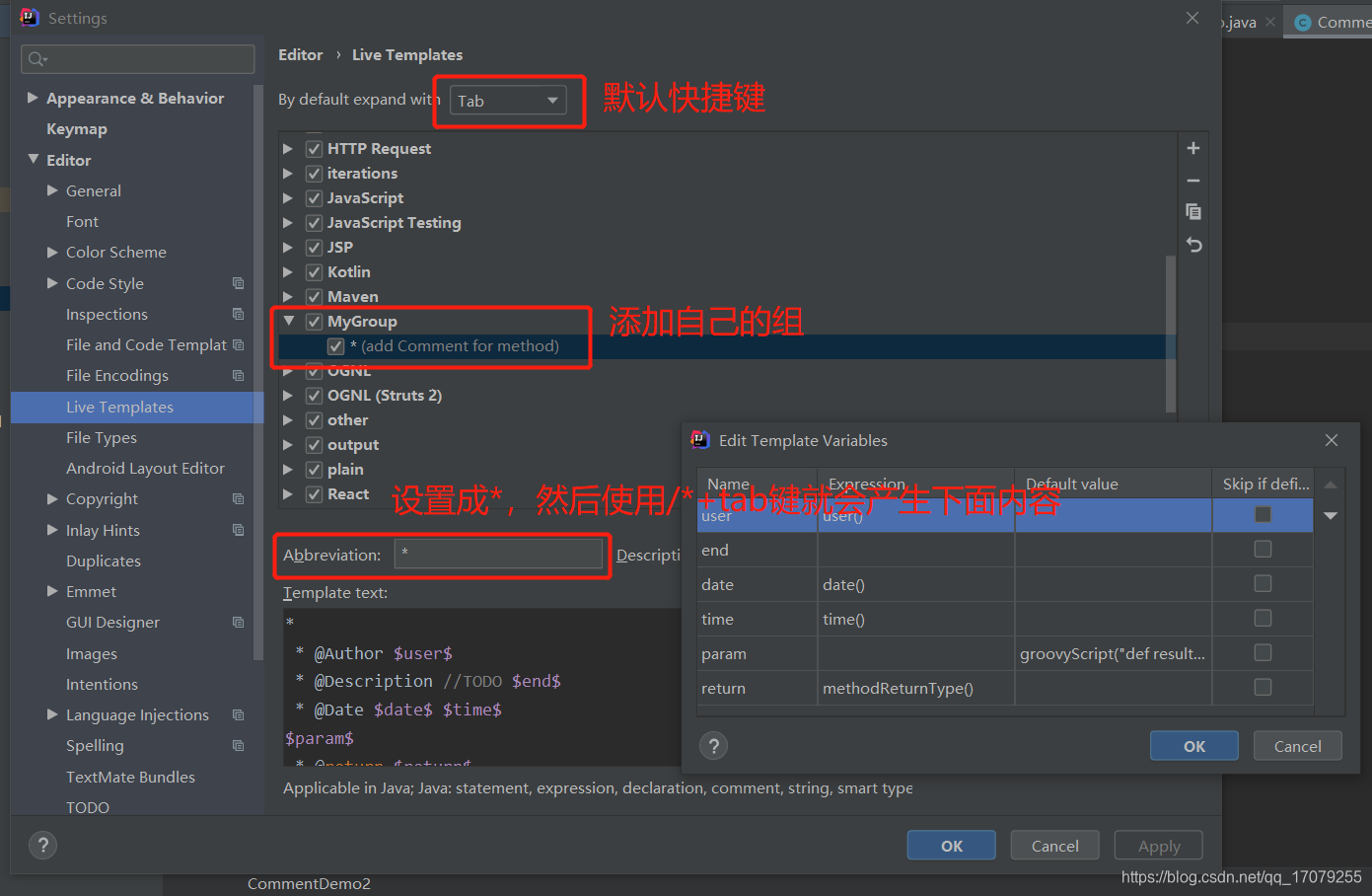Screen dimensions: 1372x896
Task: Click the 'time()' expression cell
Action: pos(916,619)
